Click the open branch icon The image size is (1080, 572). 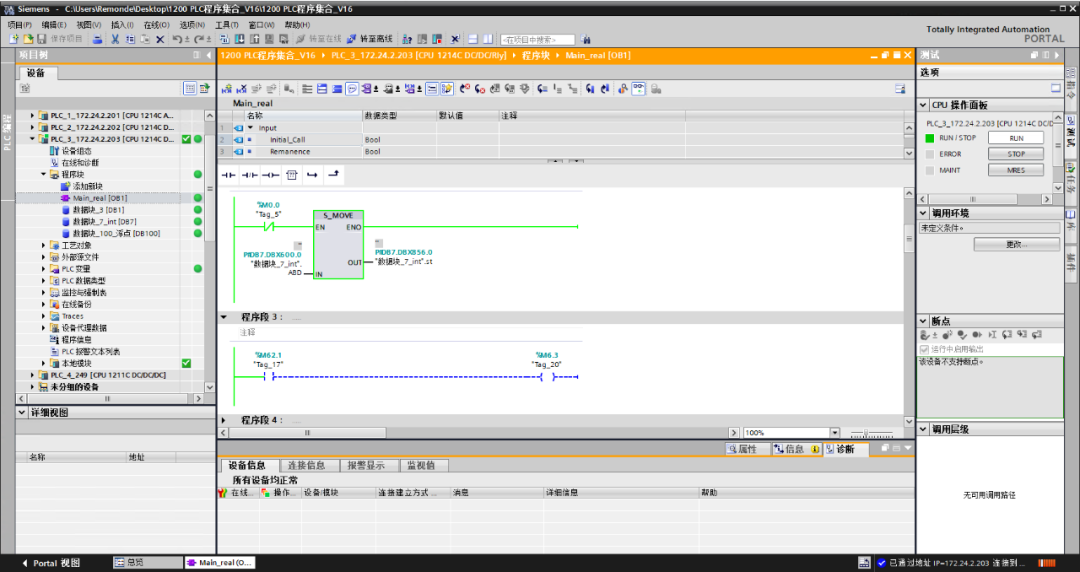[312, 175]
